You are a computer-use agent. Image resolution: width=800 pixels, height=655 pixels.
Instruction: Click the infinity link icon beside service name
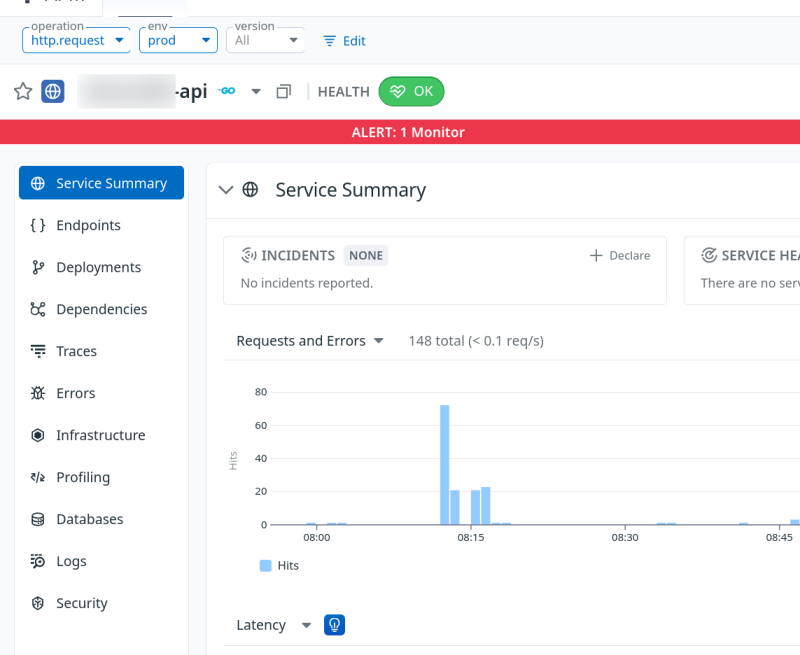point(227,92)
